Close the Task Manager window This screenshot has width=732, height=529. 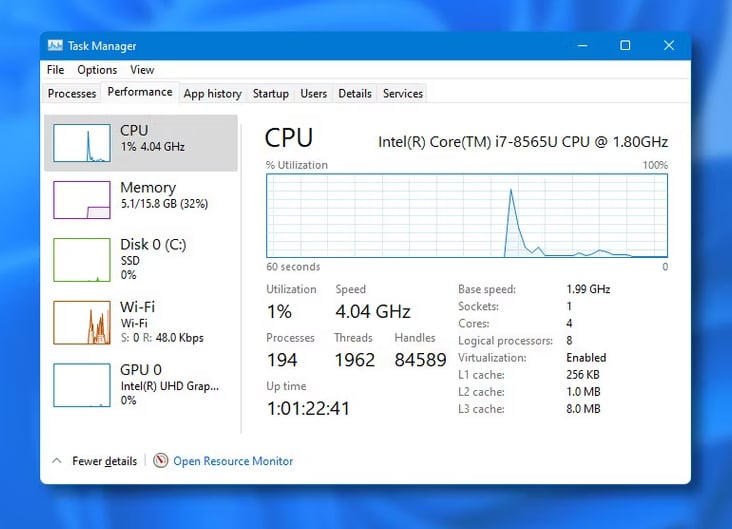pos(669,45)
